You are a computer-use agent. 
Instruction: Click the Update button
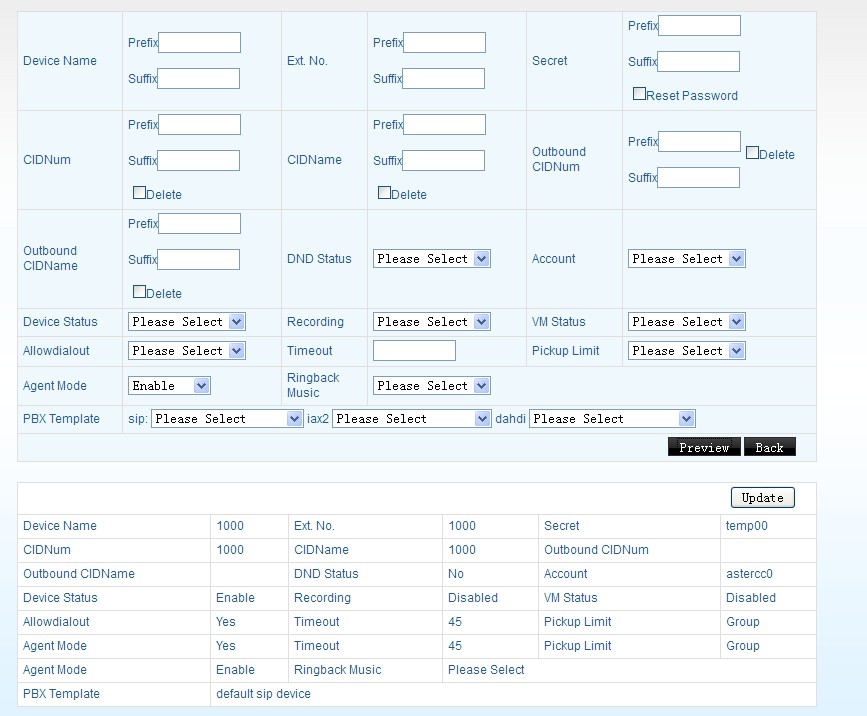coord(763,498)
